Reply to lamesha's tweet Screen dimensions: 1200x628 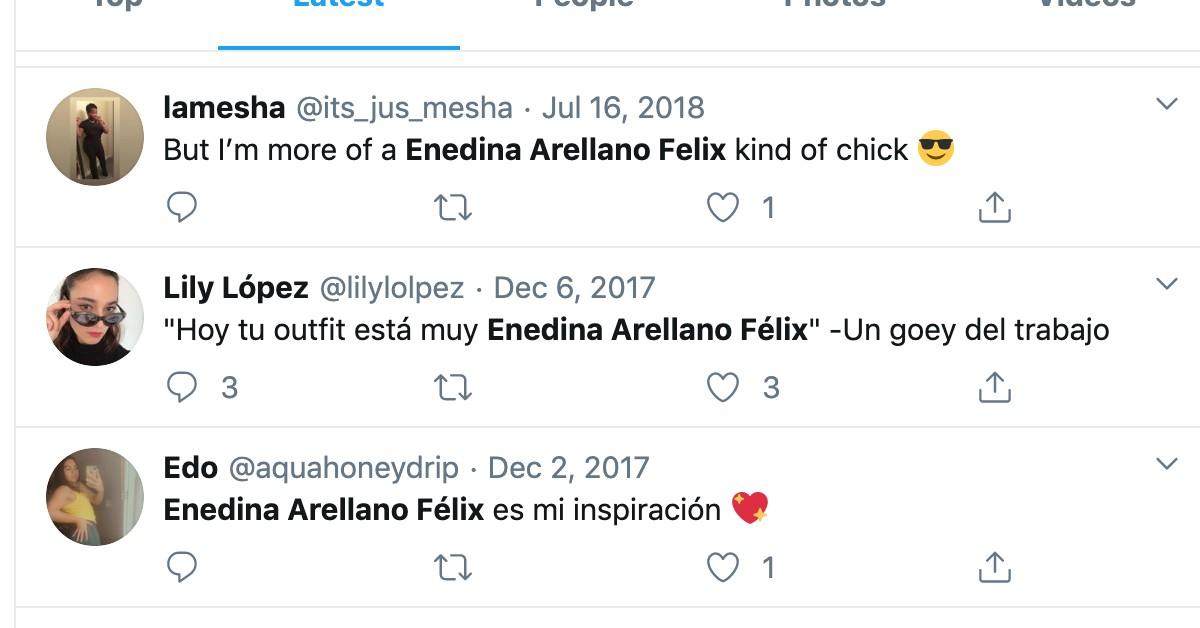coord(181,208)
